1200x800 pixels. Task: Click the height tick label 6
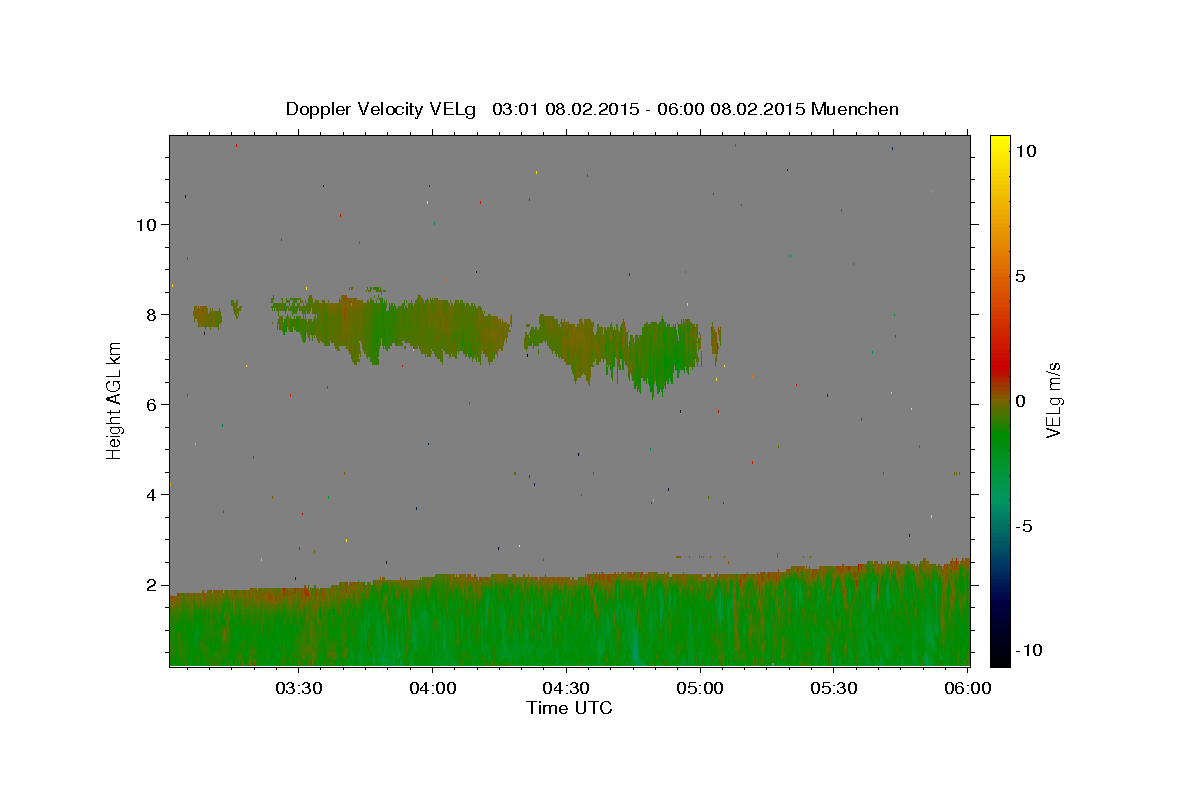tap(151, 405)
